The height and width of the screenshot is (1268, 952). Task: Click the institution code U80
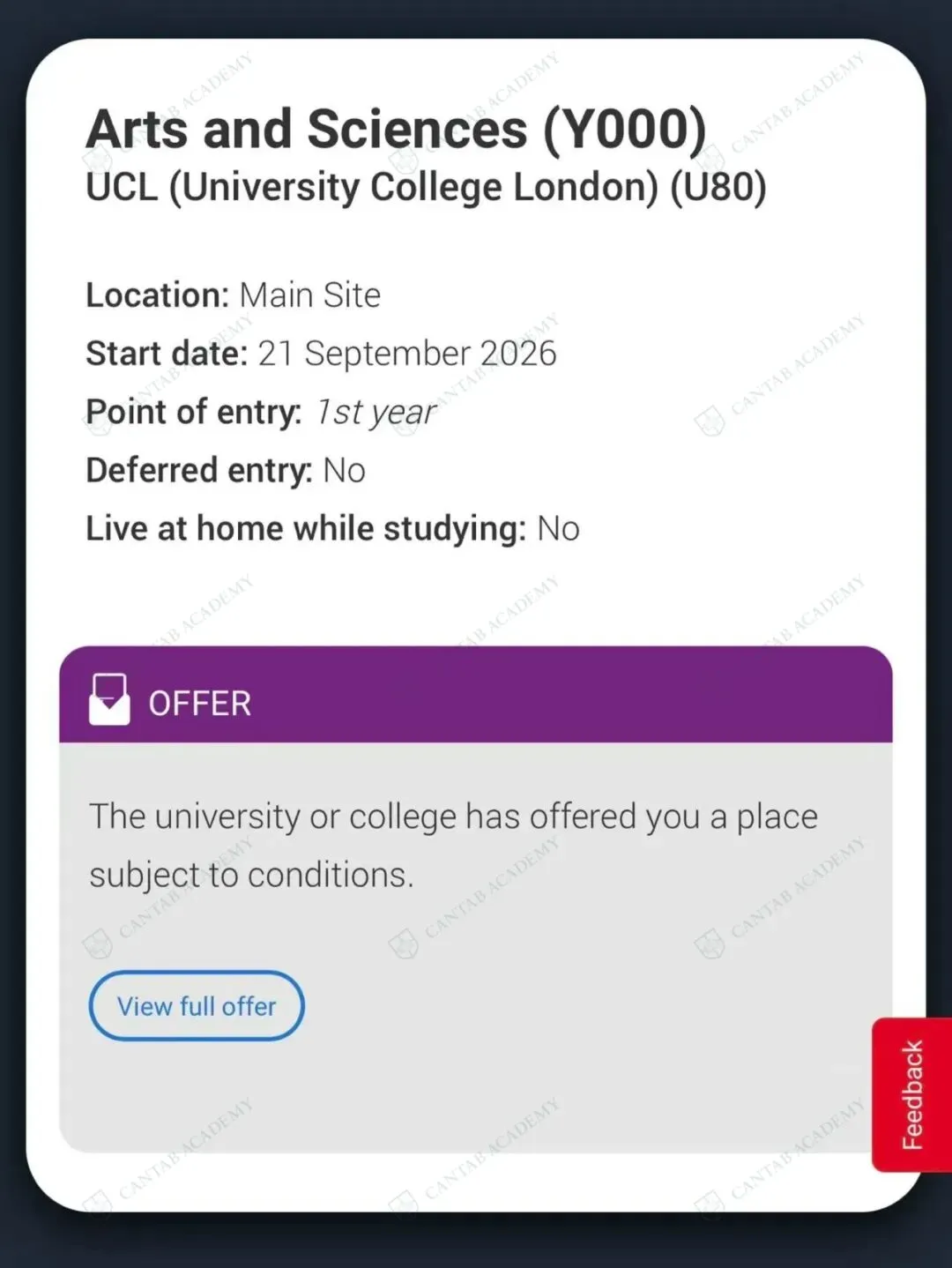[718, 188]
